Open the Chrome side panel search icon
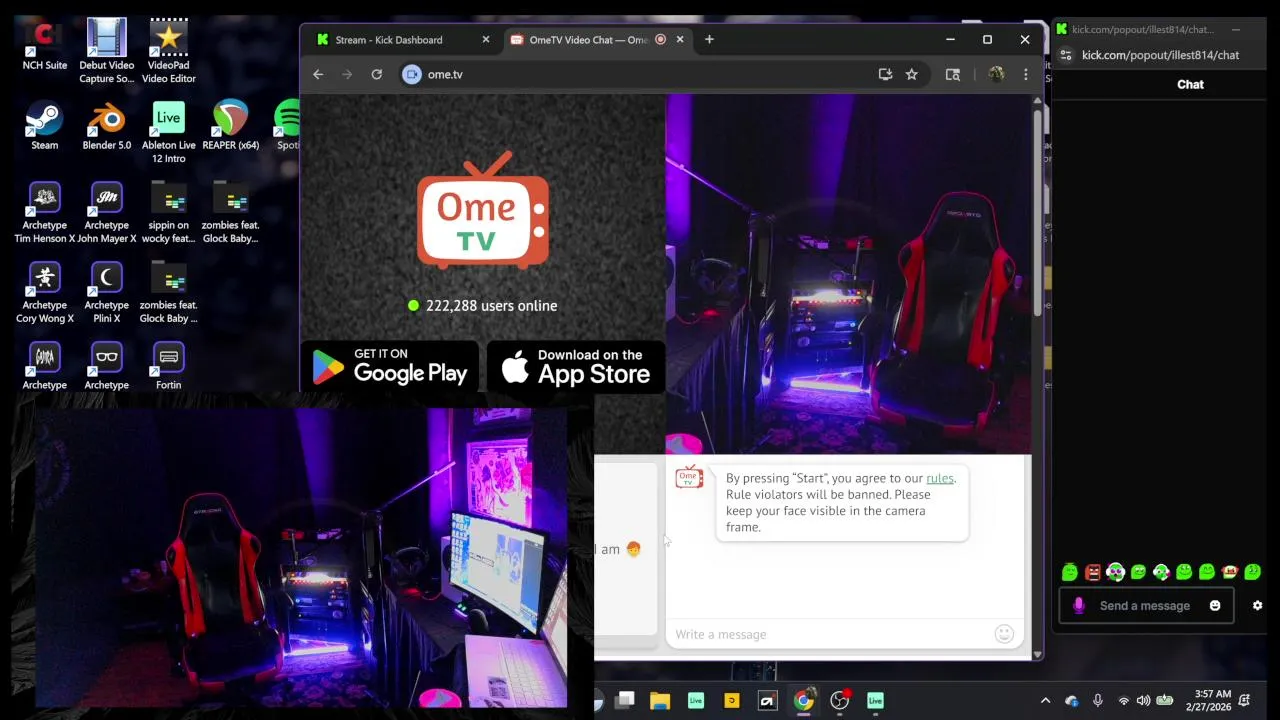 point(953,74)
